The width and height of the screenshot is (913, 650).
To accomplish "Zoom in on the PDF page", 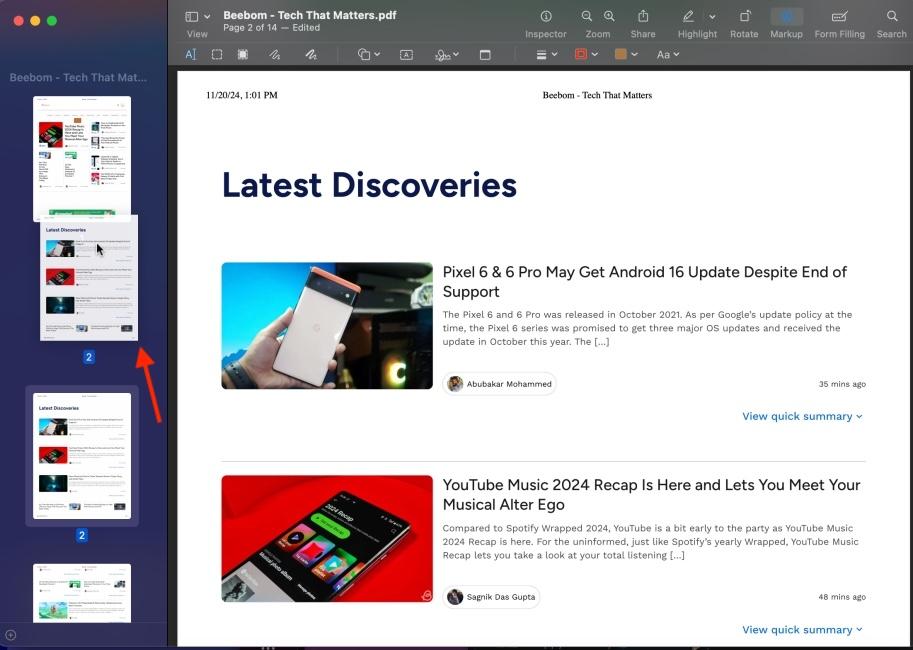I will pos(609,16).
